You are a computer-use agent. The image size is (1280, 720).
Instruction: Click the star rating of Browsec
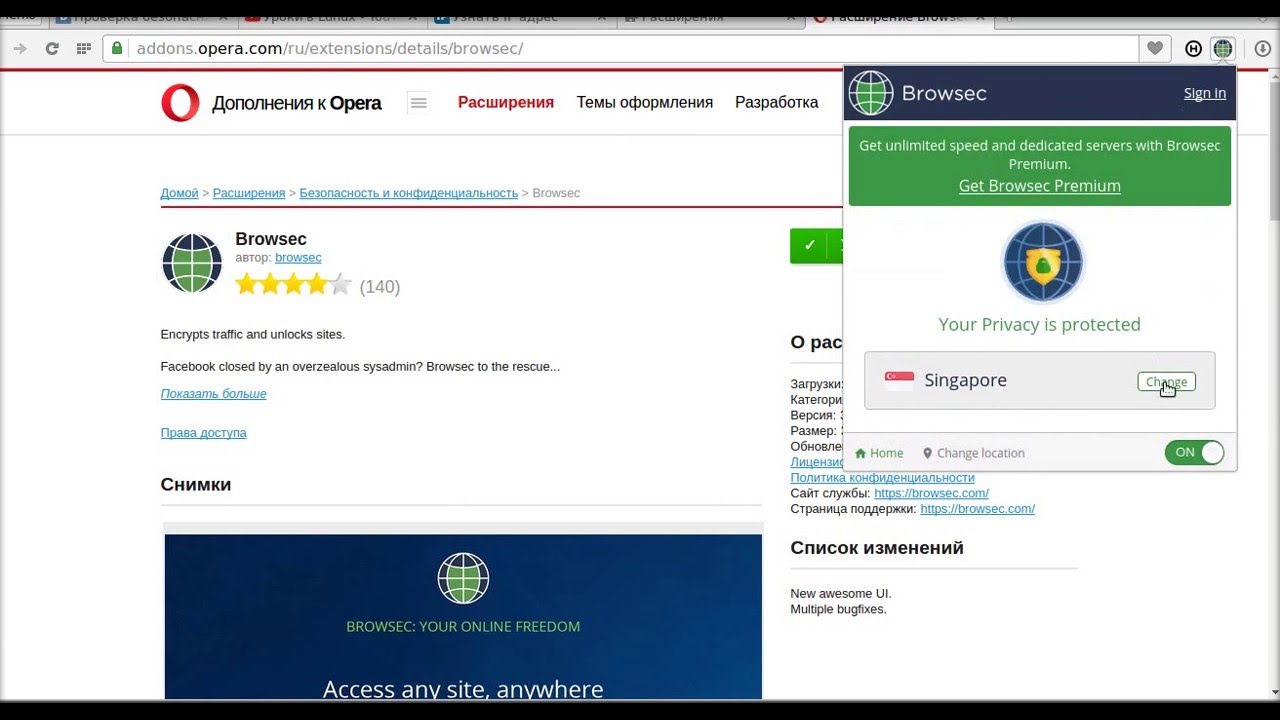(293, 285)
